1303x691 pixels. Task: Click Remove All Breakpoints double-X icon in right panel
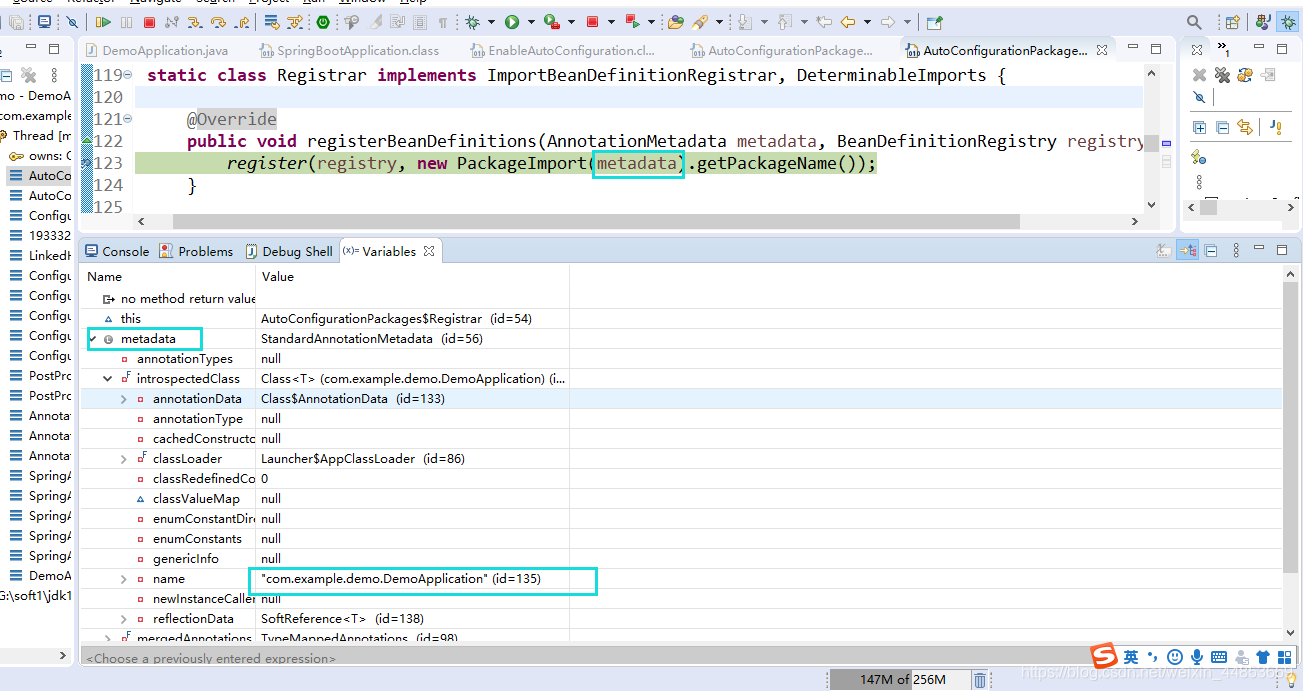1222,75
